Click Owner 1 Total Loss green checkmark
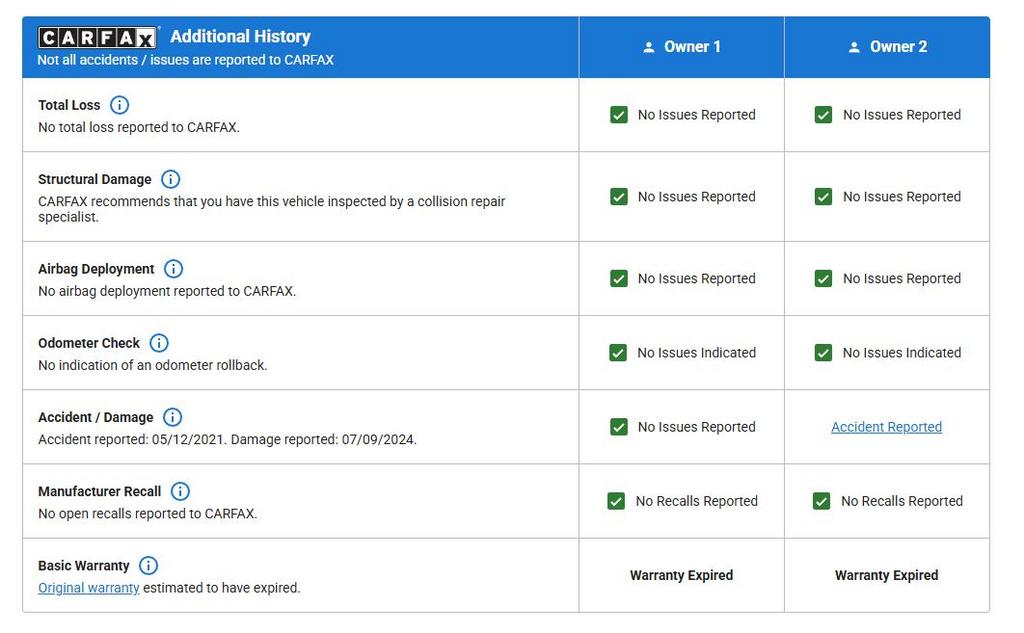Image resolution: width=1024 pixels, height=633 pixels. pos(619,115)
